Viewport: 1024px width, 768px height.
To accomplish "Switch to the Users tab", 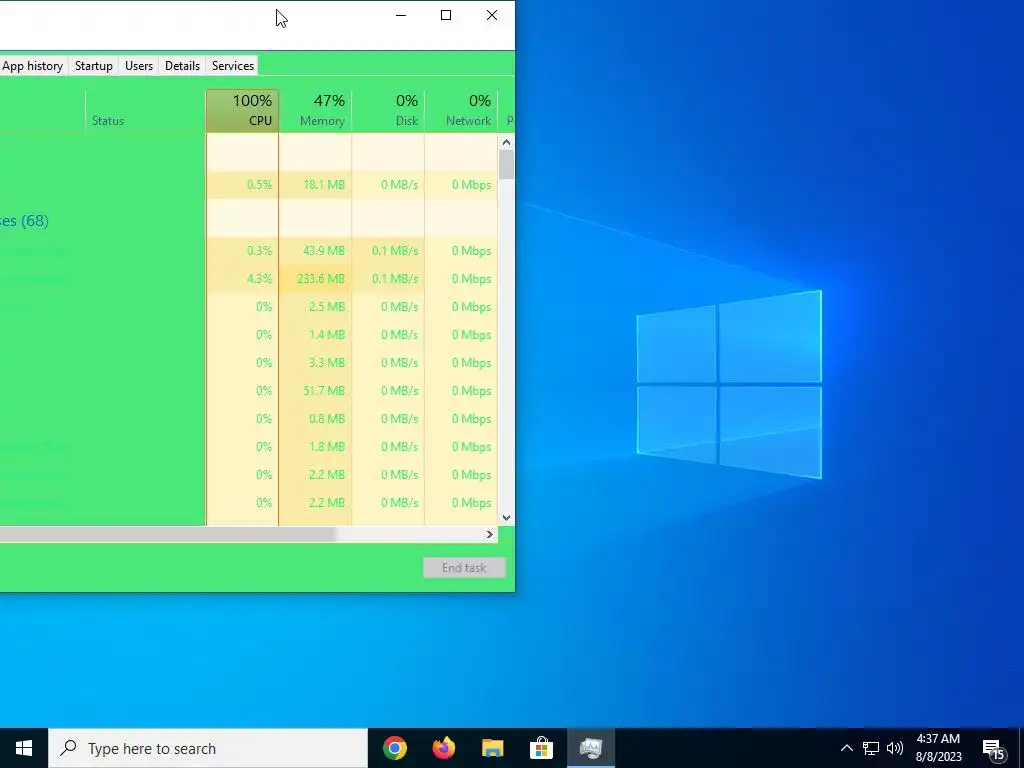I will click(138, 66).
